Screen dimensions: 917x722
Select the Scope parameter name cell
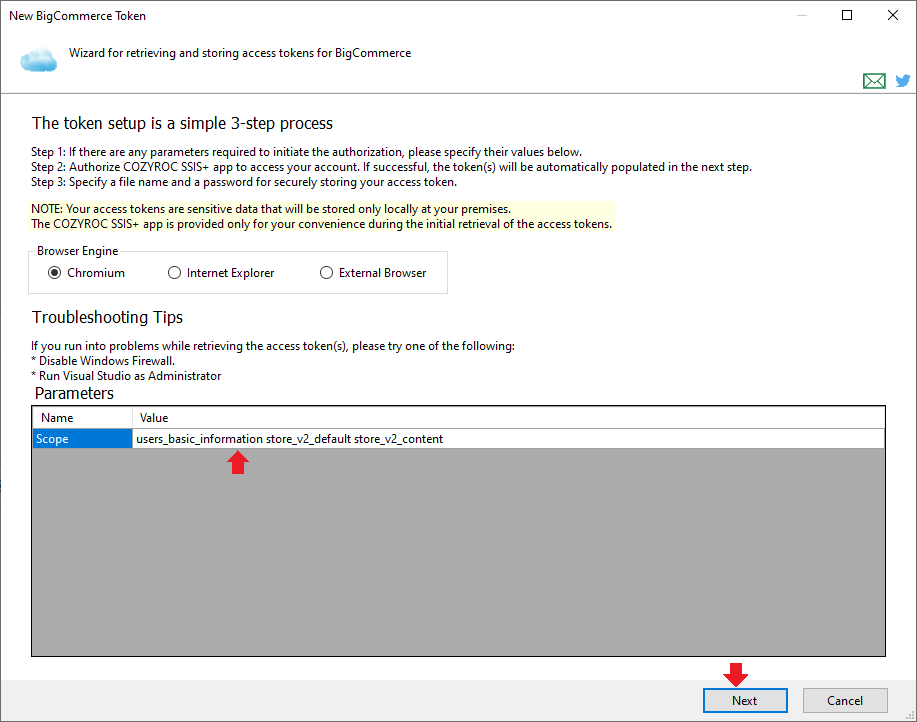tap(82, 439)
